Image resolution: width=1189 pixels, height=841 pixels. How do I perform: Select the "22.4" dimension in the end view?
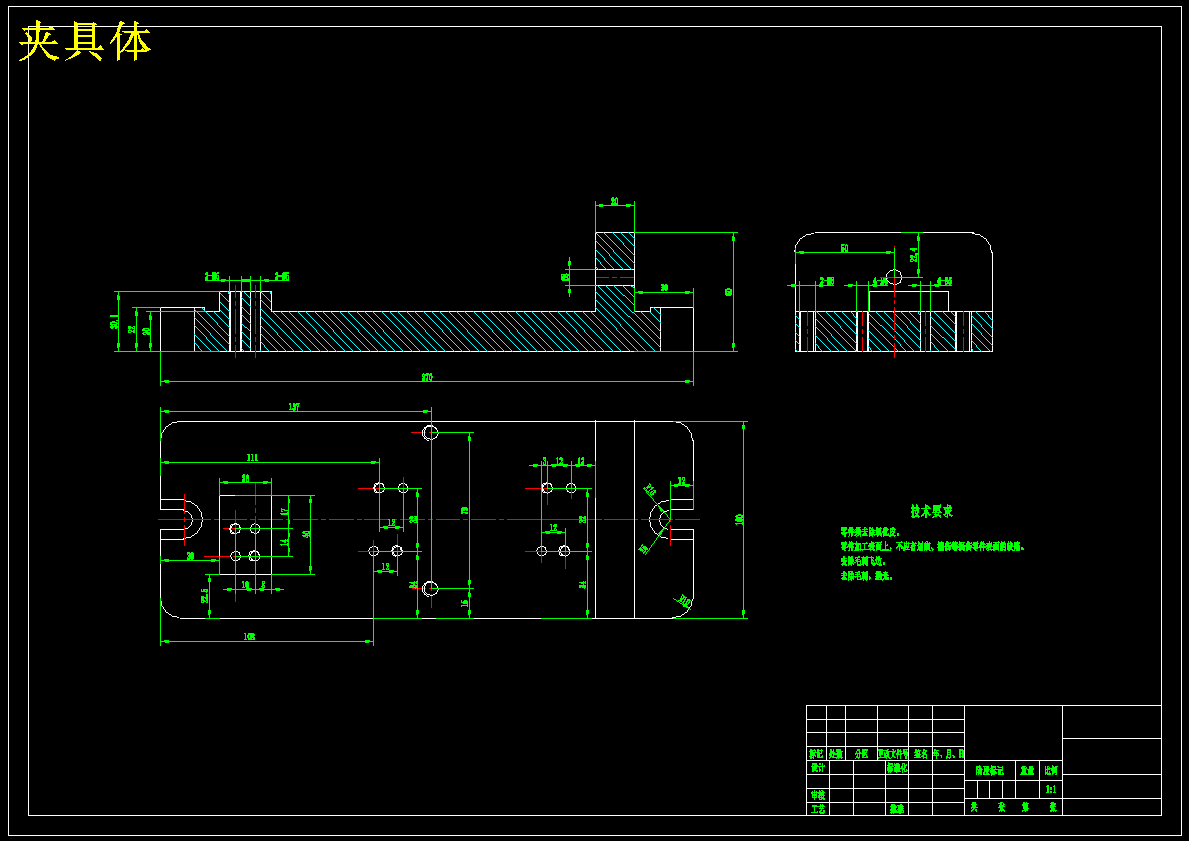(914, 255)
